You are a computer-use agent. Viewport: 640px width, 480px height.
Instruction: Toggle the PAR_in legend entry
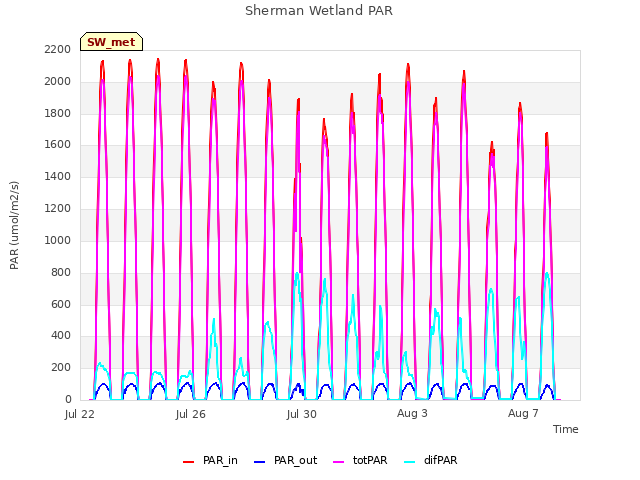(210, 460)
